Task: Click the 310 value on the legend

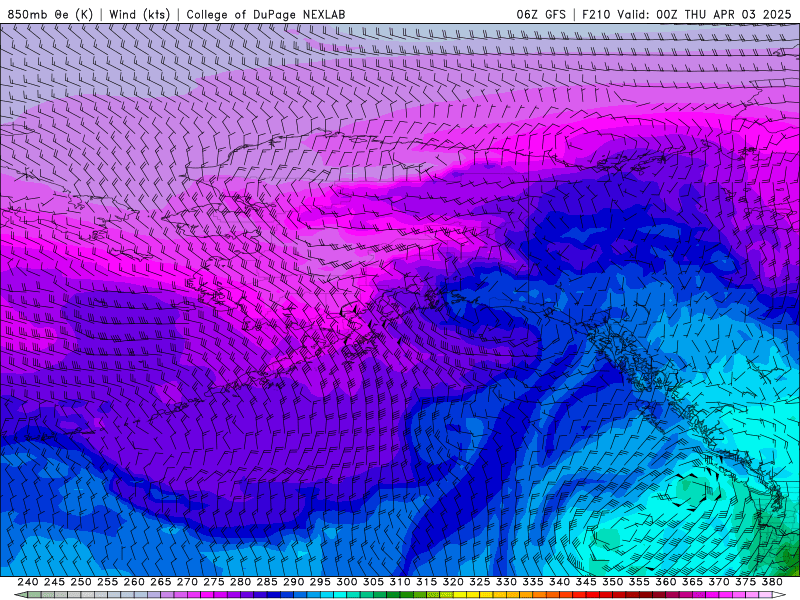Action: pos(399,582)
